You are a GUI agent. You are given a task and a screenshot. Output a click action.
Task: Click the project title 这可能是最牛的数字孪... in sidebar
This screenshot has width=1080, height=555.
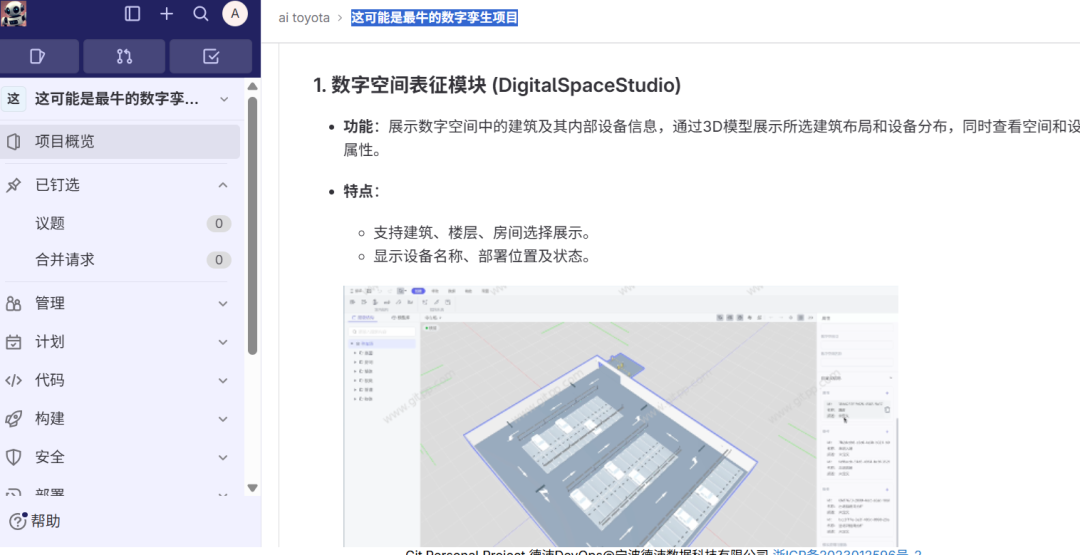pos(117,99)
